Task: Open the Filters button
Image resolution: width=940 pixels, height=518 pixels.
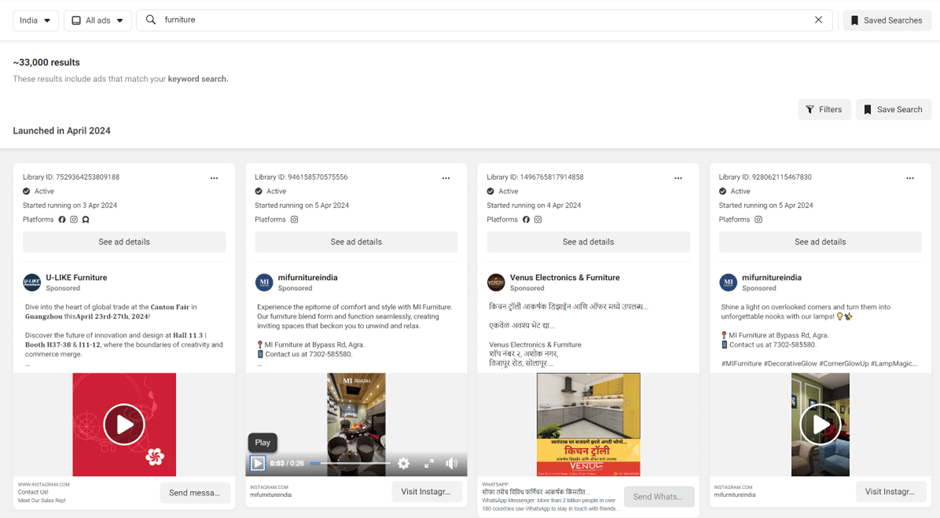Action: (x=824, y=109)
